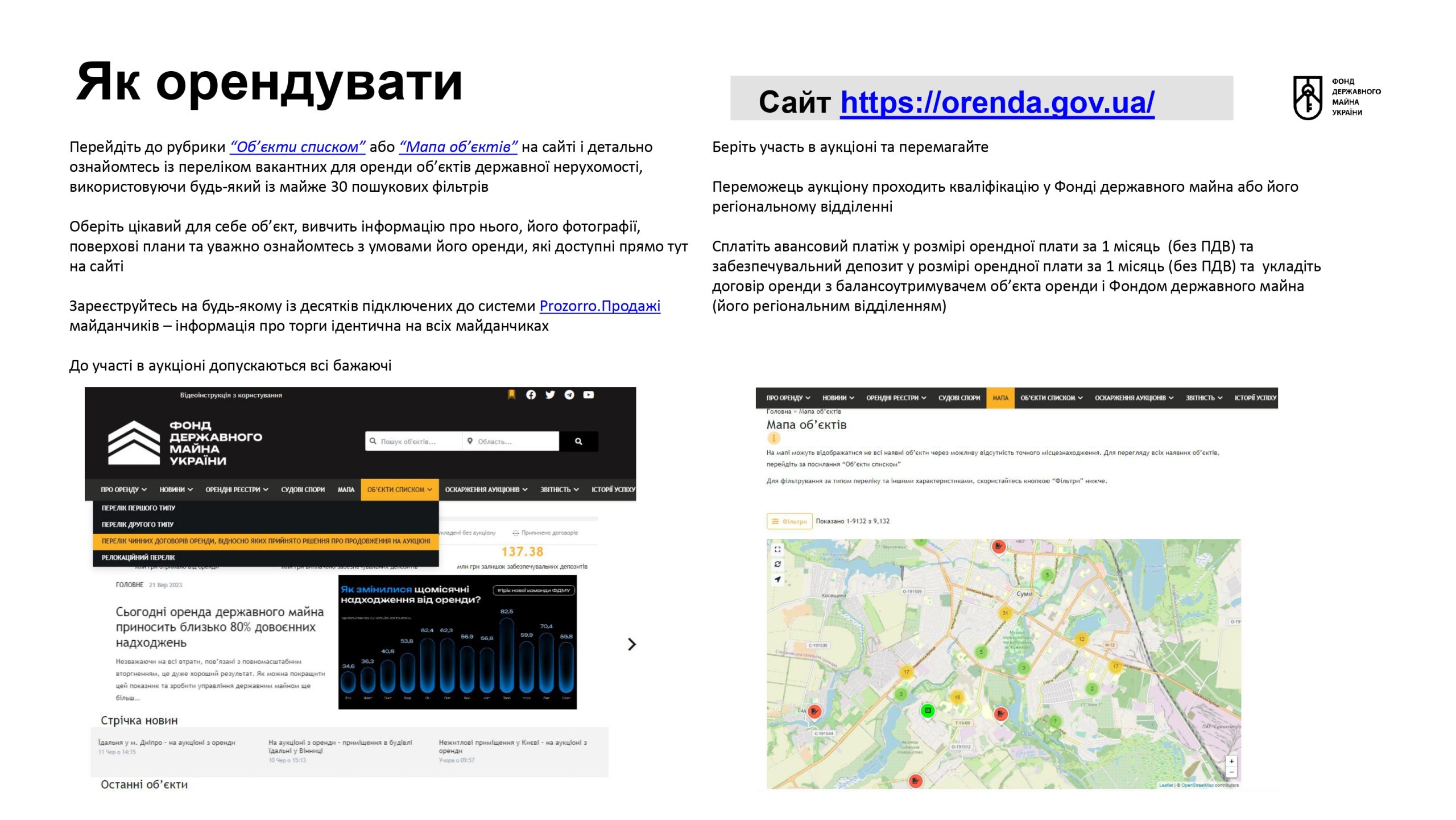Screen dimensions: 1456x820
Task: Click the map refresh icon
Action: 777,564
